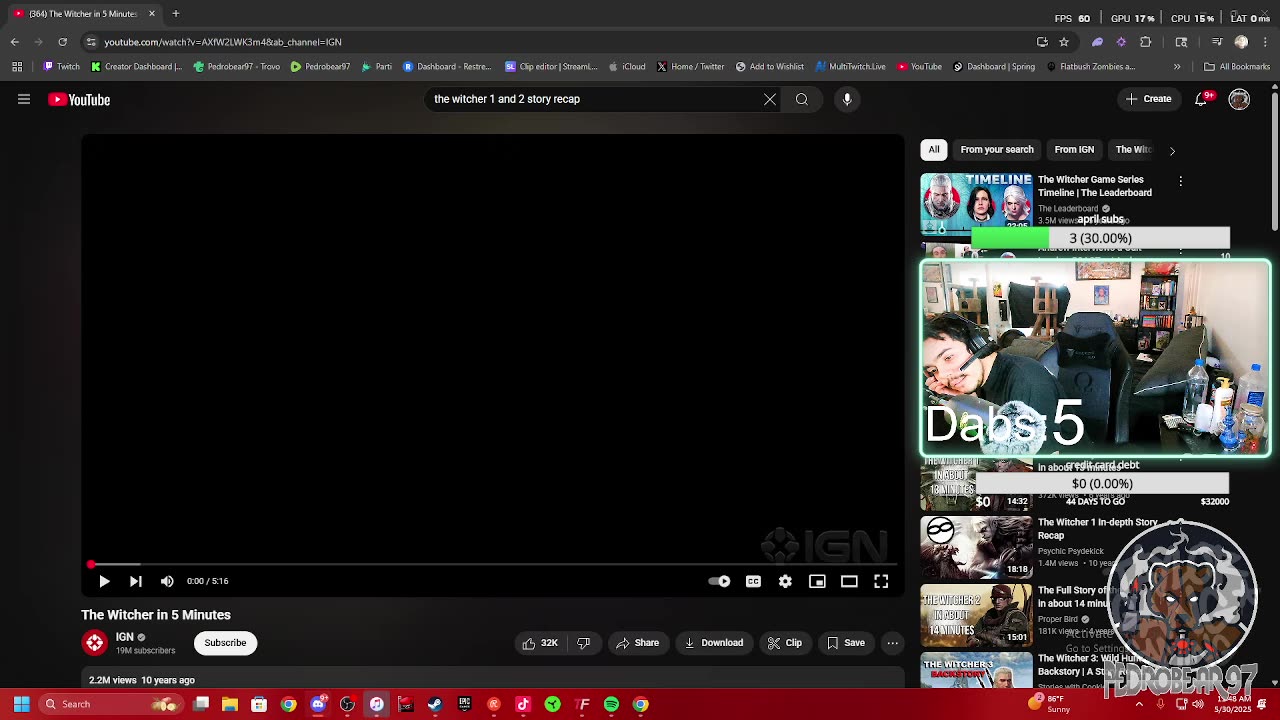Go to the YouTube home logo
This screenshot has width=1280, height=720.
79,99
